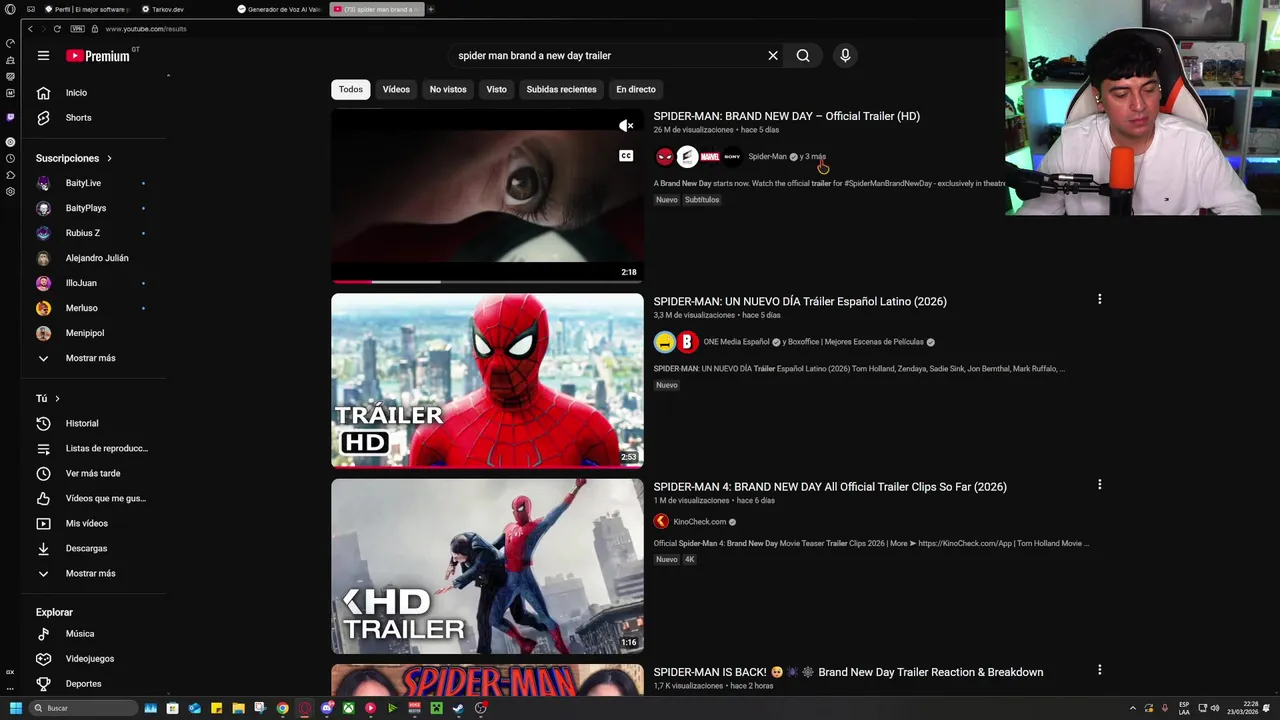Click the taskbar Buscar search box
Screen dimensions: 1280x720
click(x=82, y=708)
